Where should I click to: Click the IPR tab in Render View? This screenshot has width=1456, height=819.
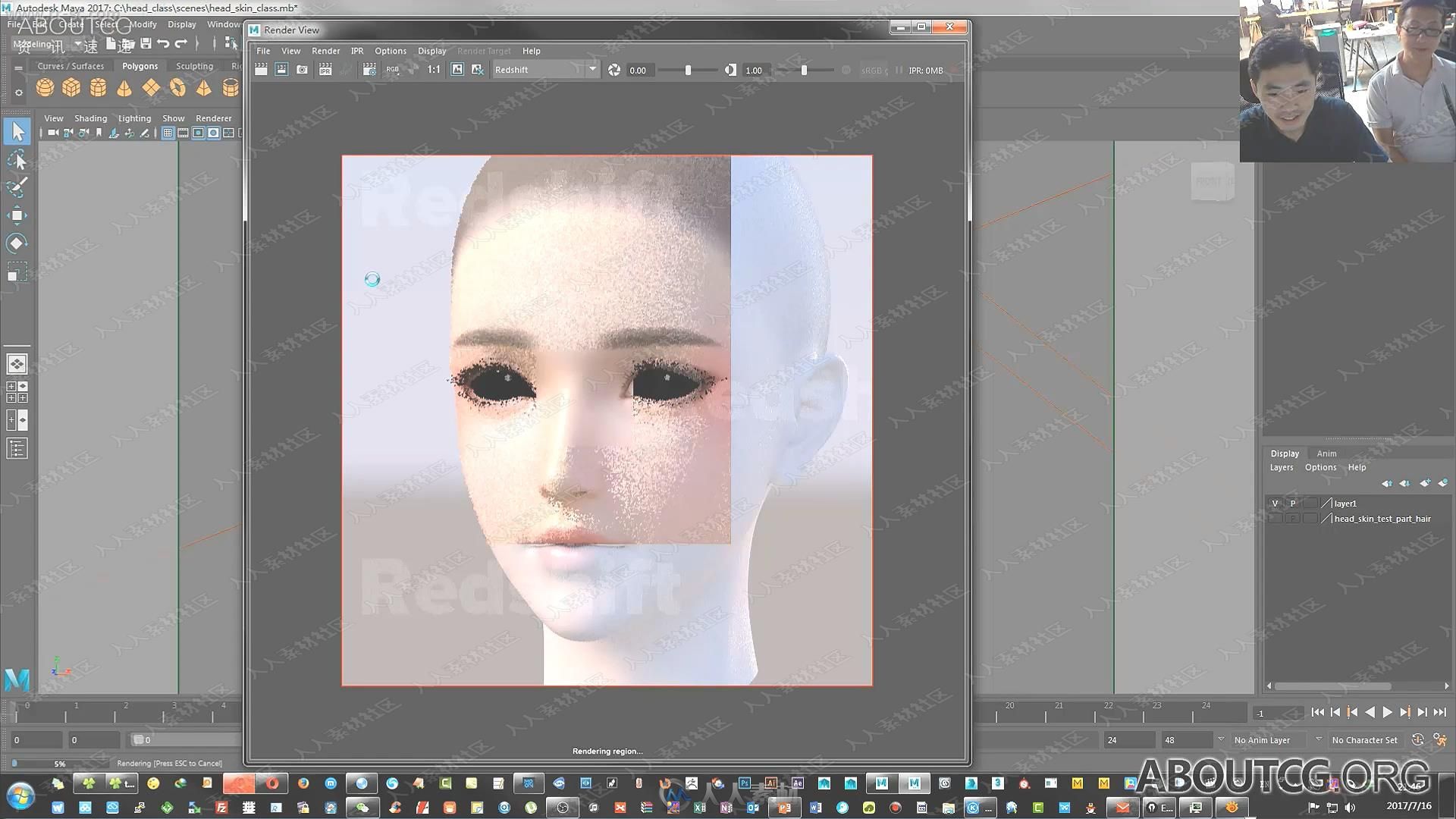356,50
